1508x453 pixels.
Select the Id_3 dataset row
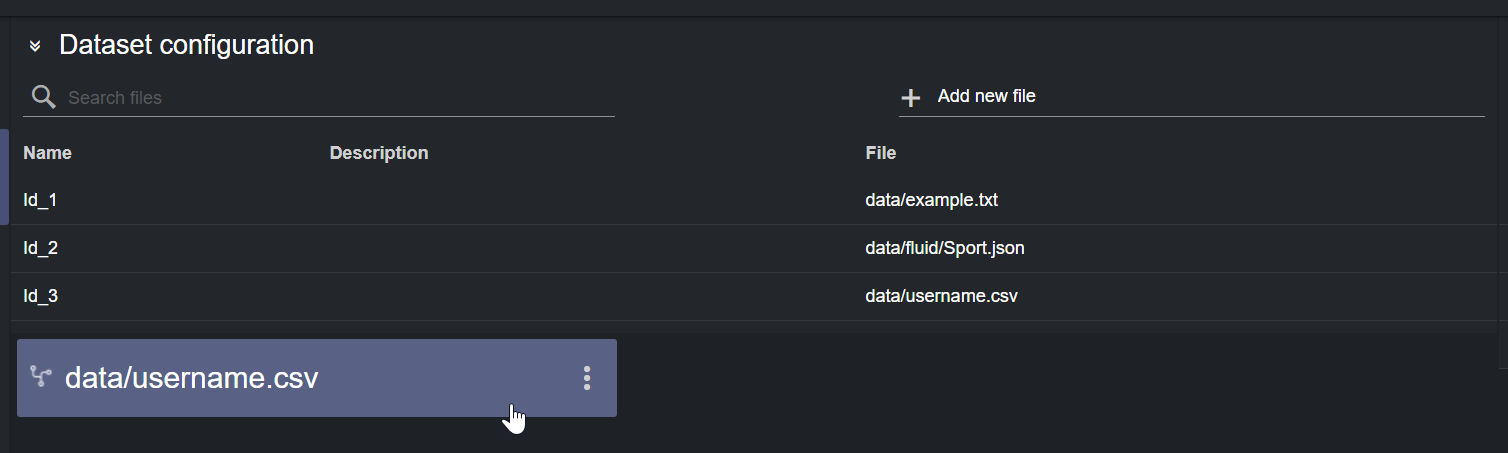(x=40, y=296)
